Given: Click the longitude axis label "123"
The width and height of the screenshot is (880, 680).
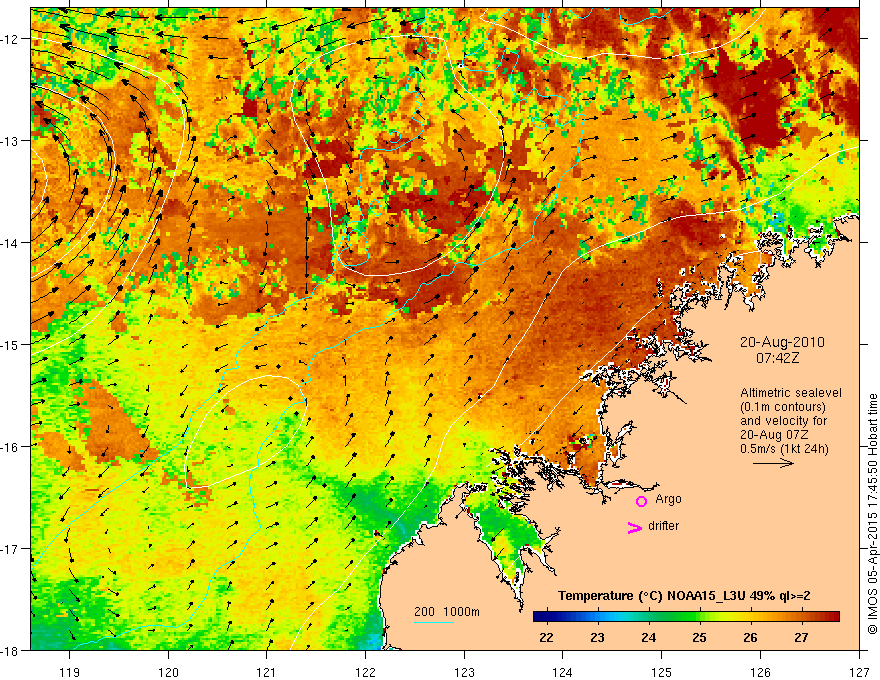Looking at the screenshot, I should [x=464, y=672].
